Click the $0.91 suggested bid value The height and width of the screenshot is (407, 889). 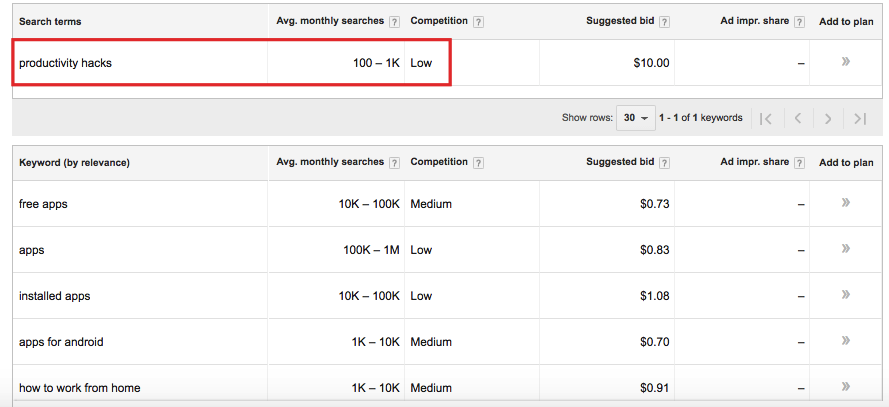655,388
